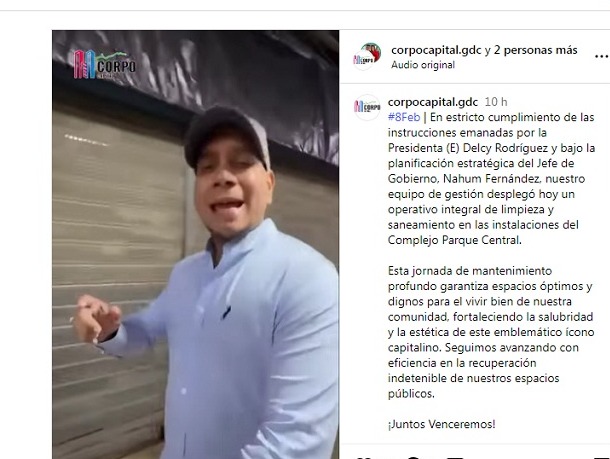Open the more options three-dot menu
The width and height of the screenshot is (610, 459).
tap(601, 57)
